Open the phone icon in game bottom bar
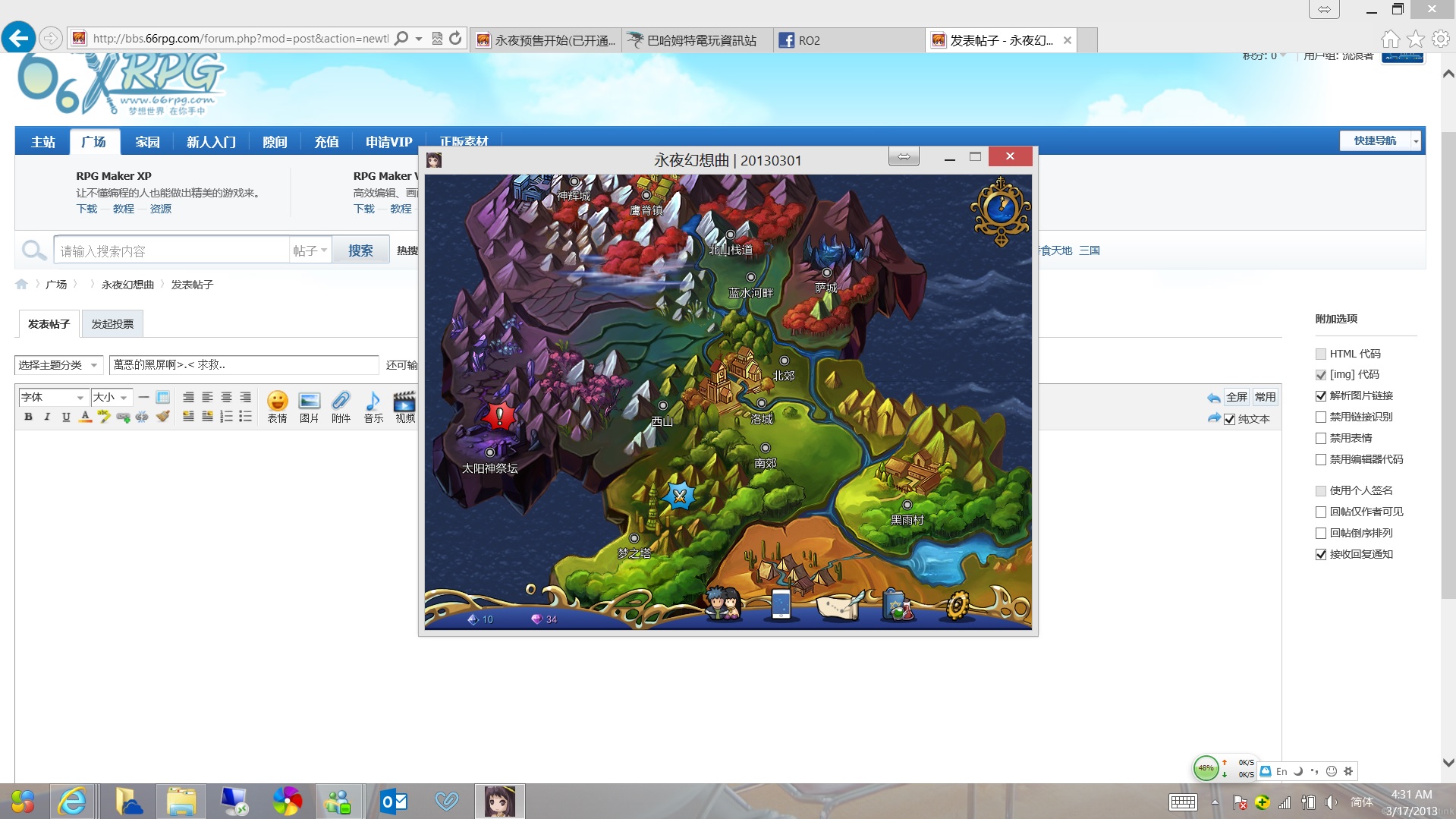This screenshot has width=1456, height=819. click(x=781, y=604)
